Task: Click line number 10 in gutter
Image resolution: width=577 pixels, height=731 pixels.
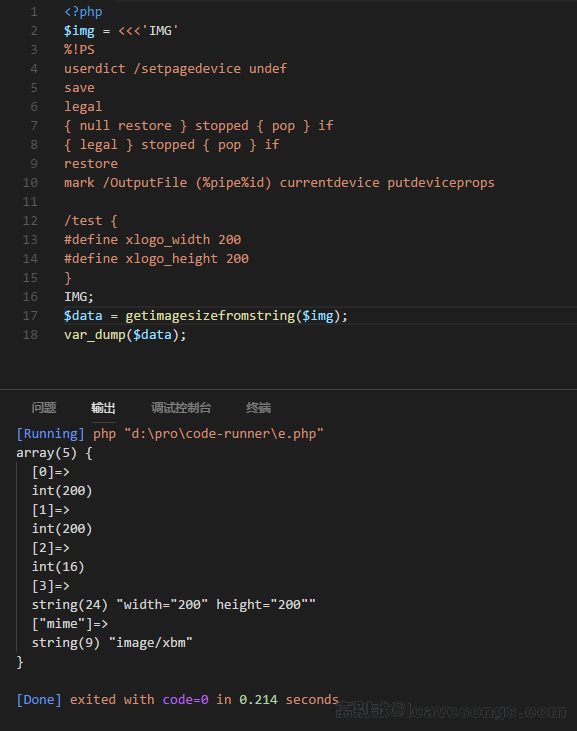Action: click(30, 183)
